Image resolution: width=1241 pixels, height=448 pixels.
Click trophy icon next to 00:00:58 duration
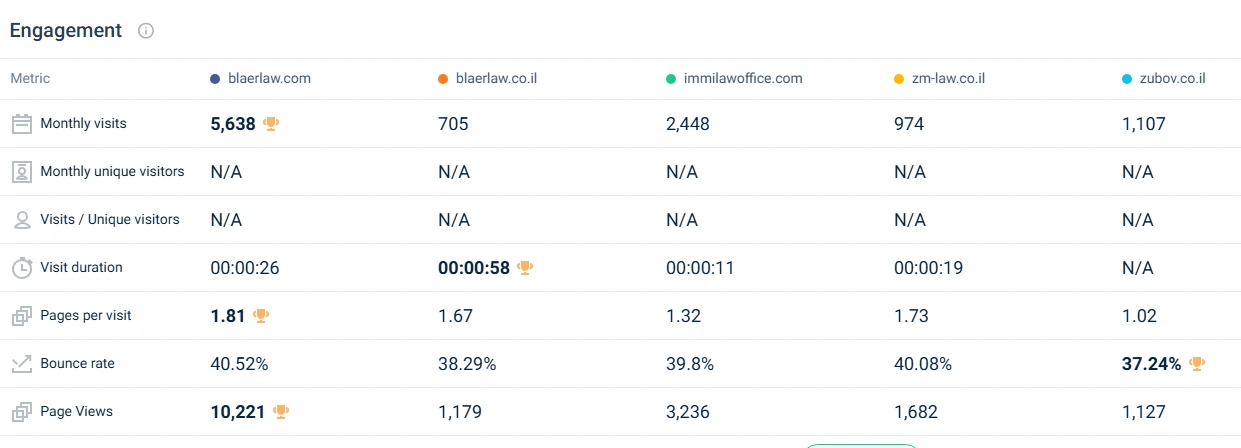[526, 268]
